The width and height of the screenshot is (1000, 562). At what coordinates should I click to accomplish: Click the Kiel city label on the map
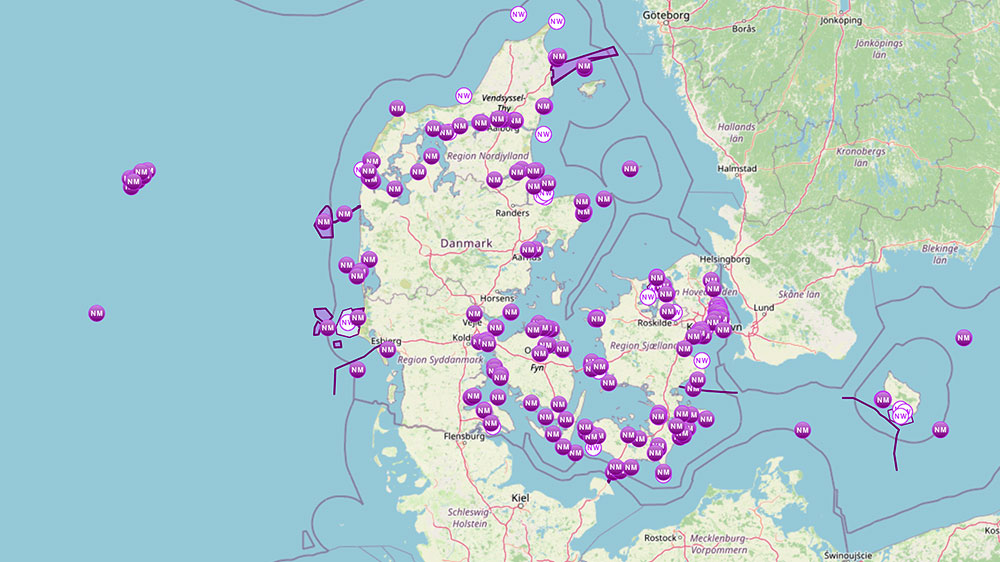point(519,497)
